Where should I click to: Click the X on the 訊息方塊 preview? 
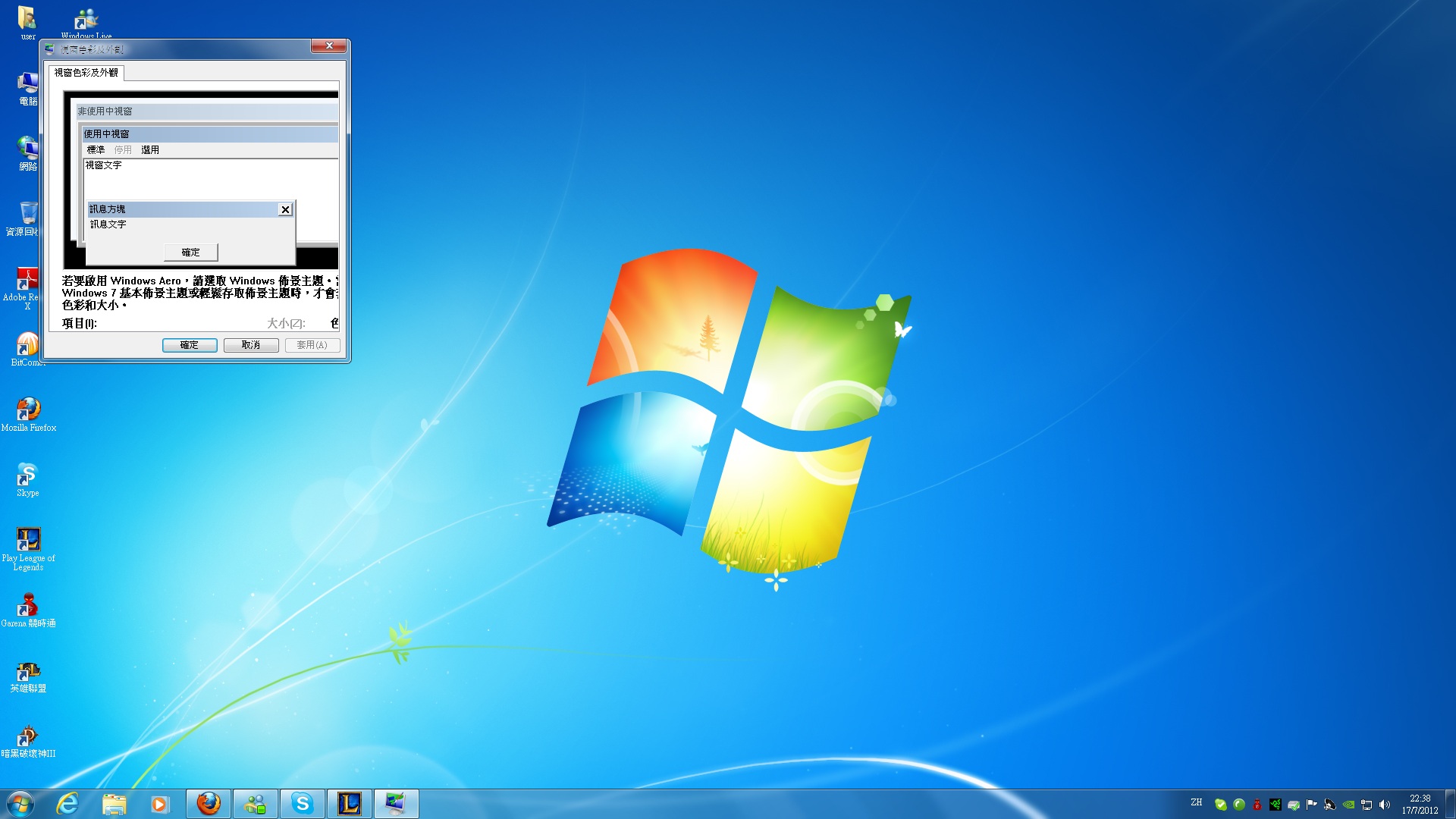click(x=285, y=210)
